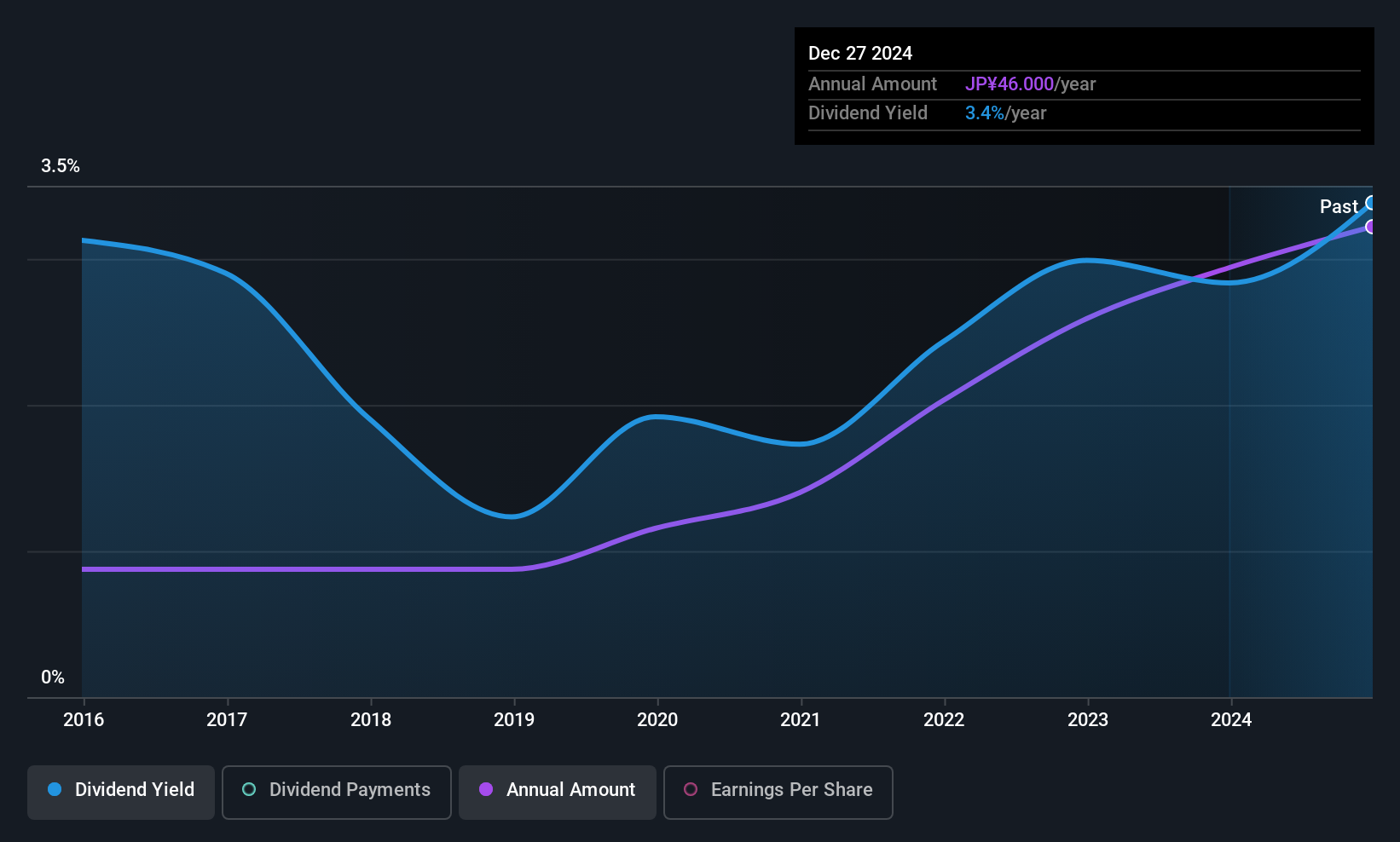This screenshot has width=1400, height=842.
Task: Enable the Dividend Payments series
Action: (336, 792)
